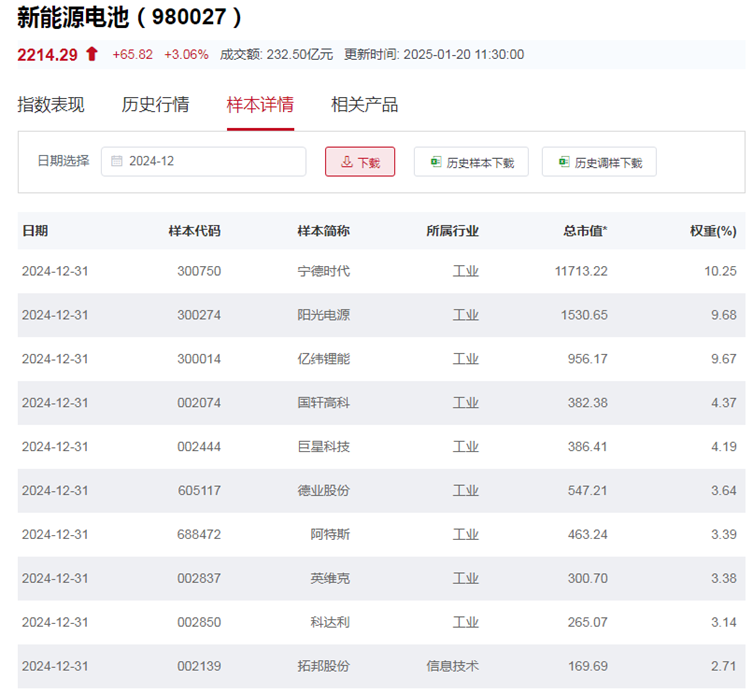Screen dimensions: 753x693
Task: Click the 总市值 column header
Action: tap(584, 231)
